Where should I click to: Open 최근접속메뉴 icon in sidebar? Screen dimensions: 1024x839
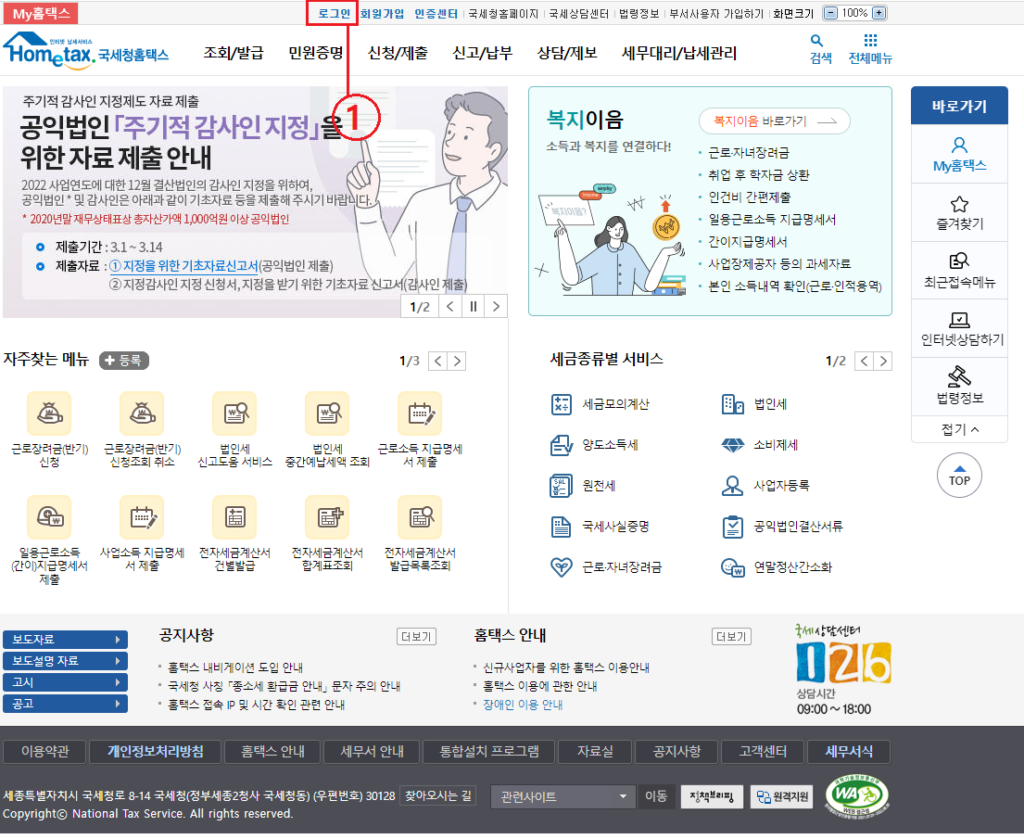(959, 261)
